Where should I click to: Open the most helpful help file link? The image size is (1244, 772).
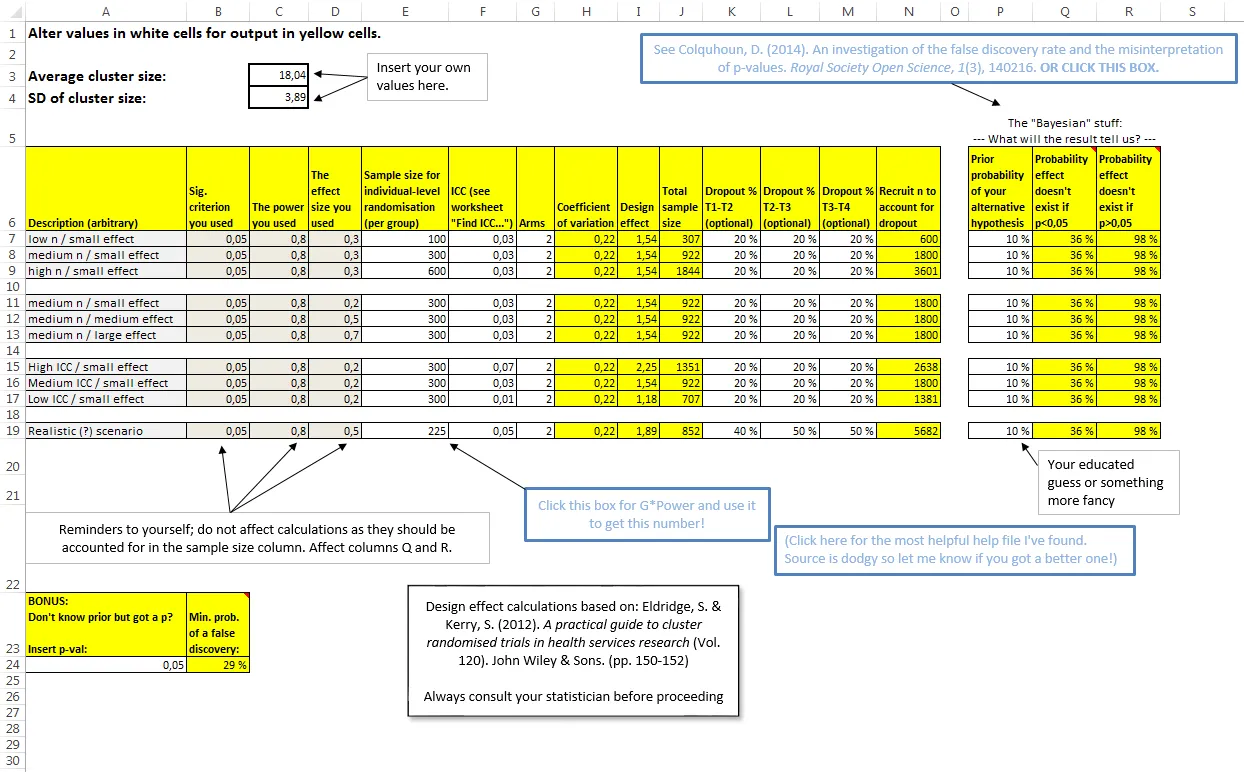954,549
